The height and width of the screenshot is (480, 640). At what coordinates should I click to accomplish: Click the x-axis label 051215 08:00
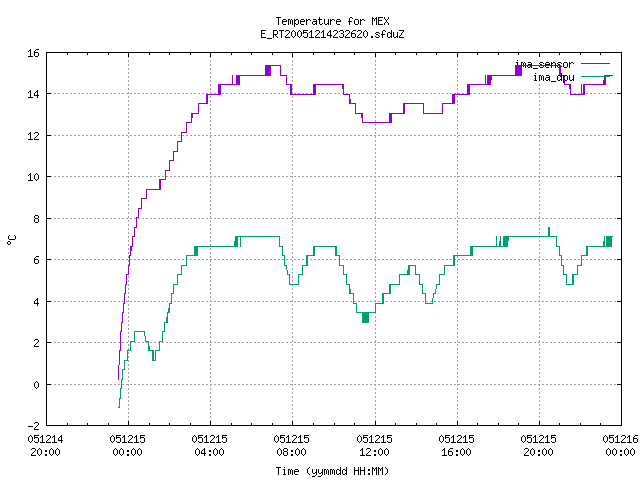click(x=291, y=445)
